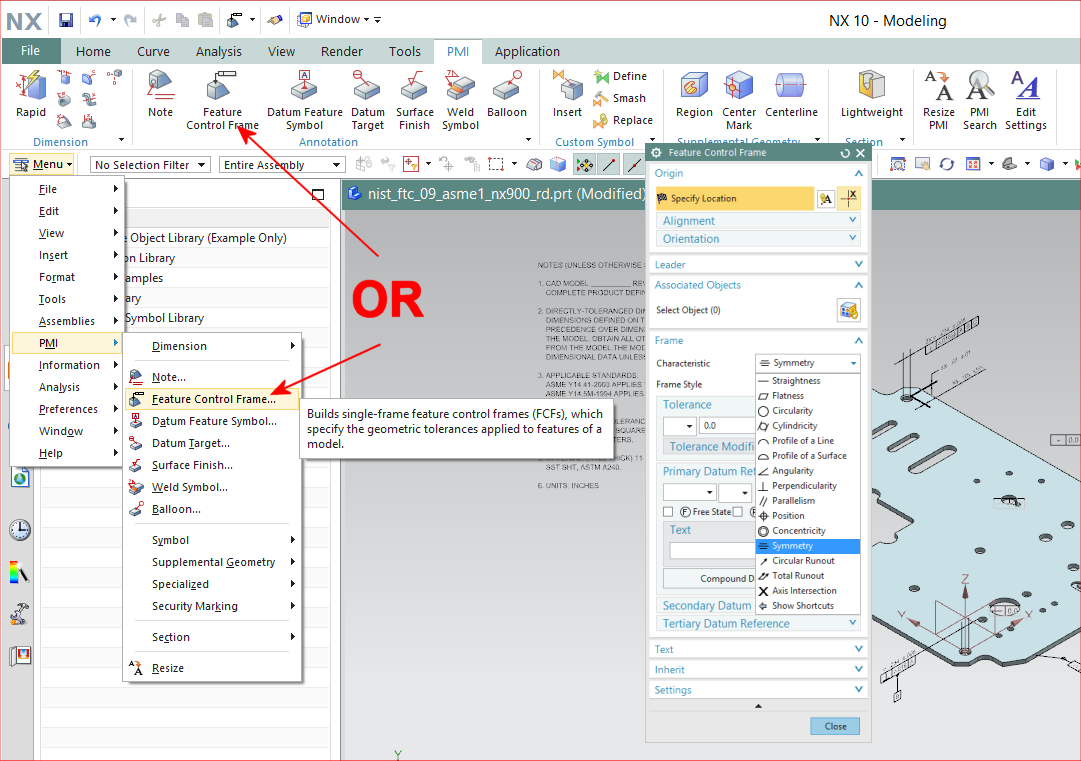Image resolution: width=1081 pixels, height=761 pixels.
Task: Open the No Selection Filter dropdown
Action: (150, 165)
